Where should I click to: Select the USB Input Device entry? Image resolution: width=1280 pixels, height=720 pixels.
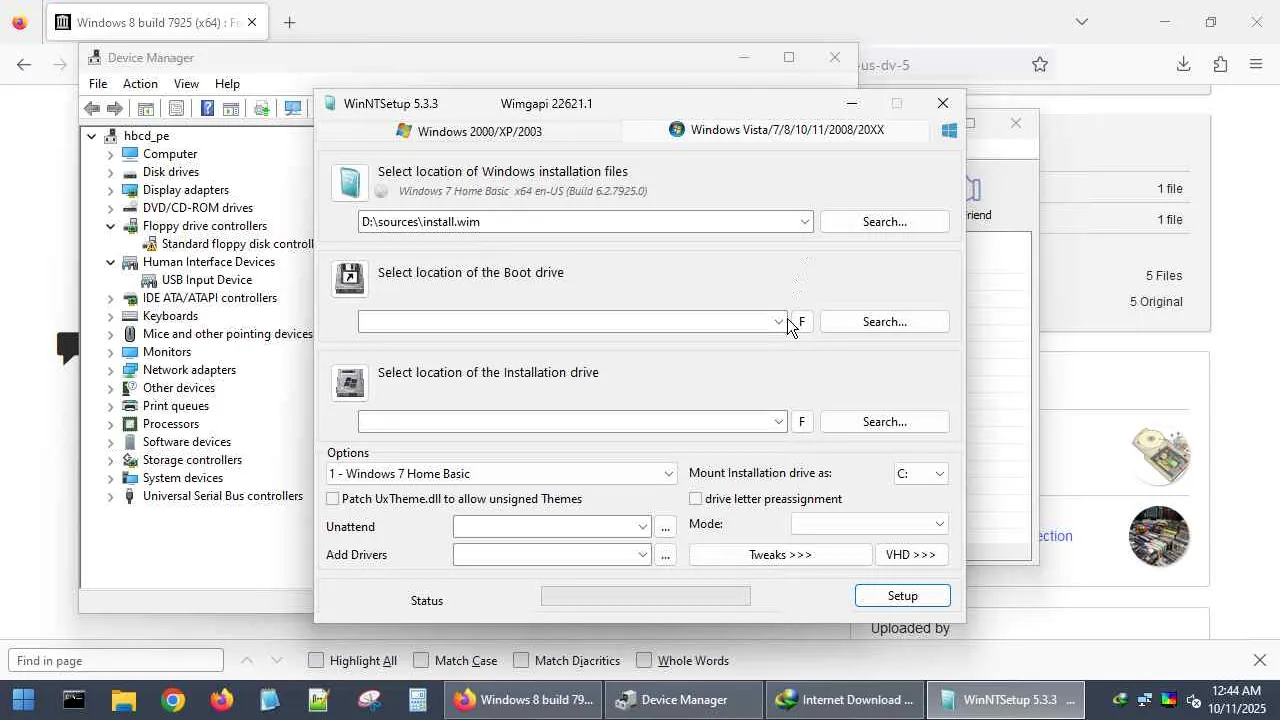(206, 280)
